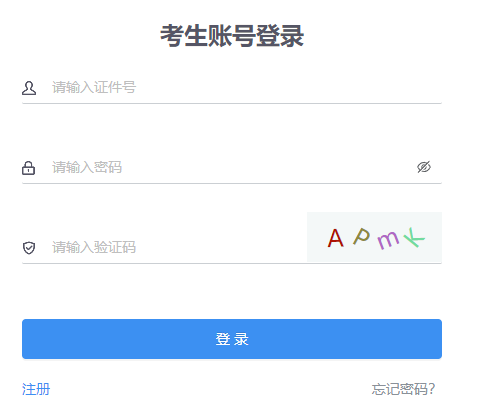Viewport: 477px width, 417px height.
Task: Focus the 请输入验证码 verification code field
Action: (178, 247)
